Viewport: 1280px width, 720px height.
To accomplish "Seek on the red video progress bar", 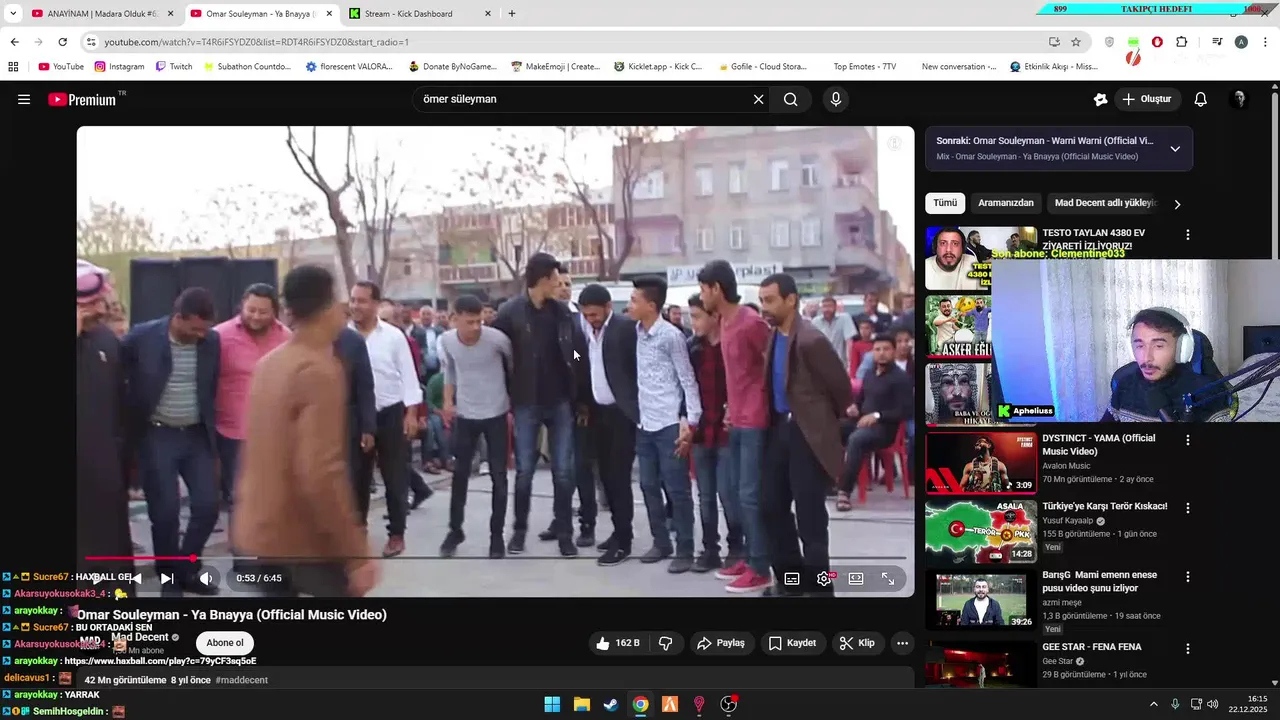I will (495, 558).
